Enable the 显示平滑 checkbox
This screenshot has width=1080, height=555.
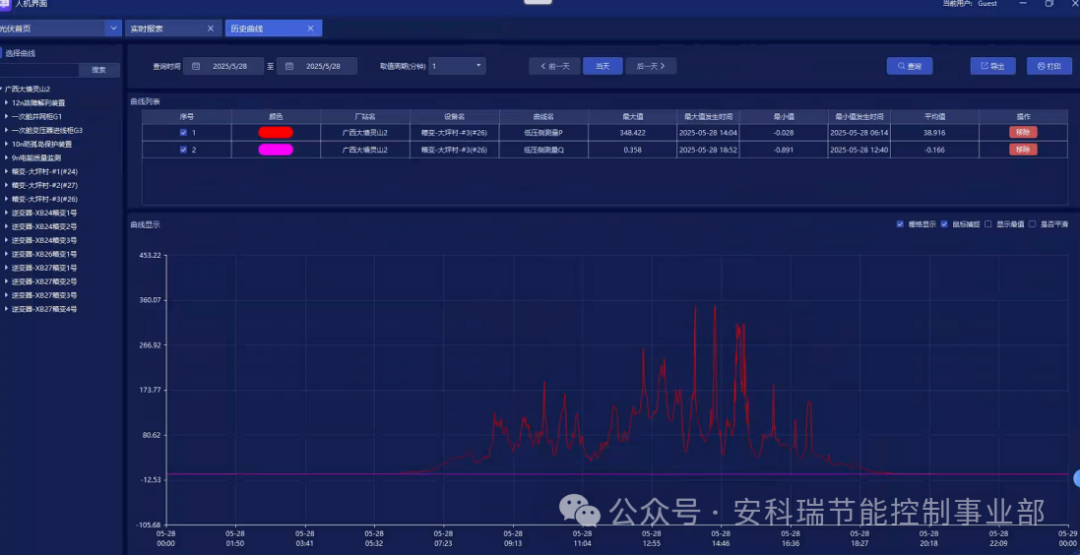[1032, 224]
